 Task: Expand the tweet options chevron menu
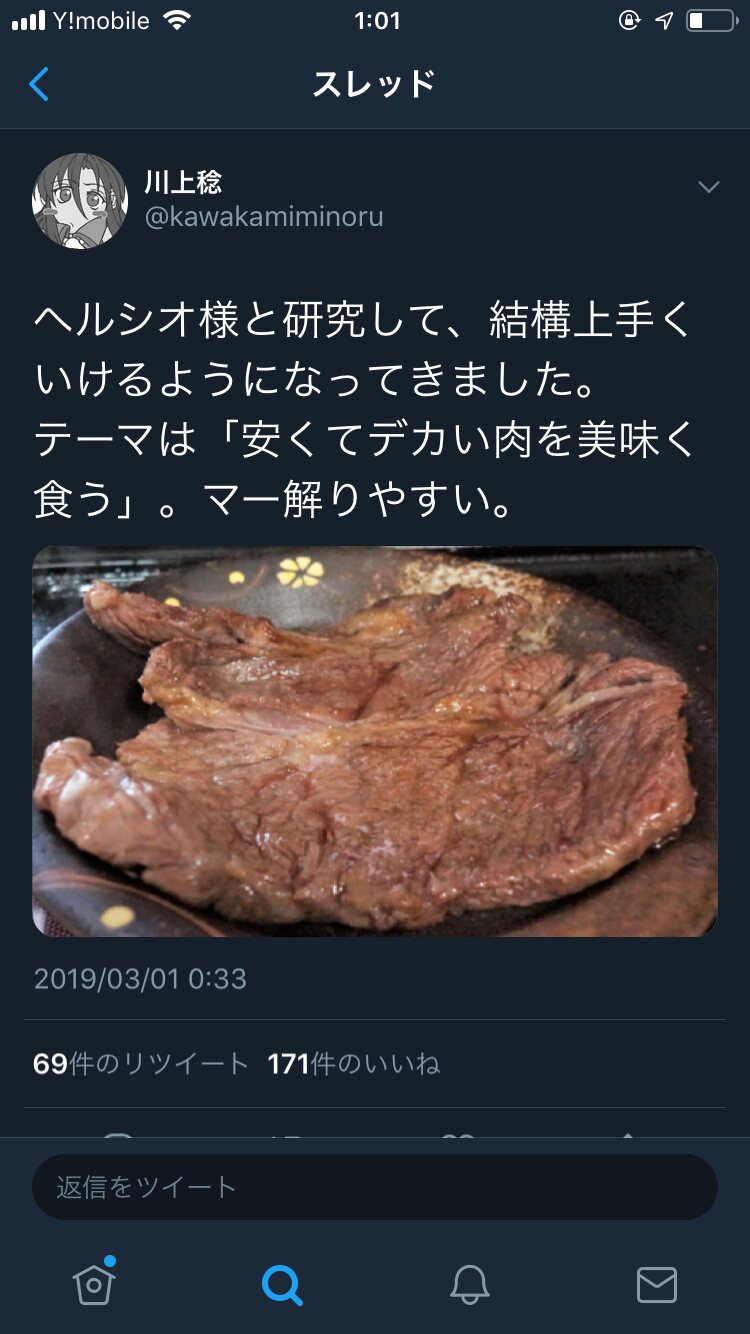708,187
